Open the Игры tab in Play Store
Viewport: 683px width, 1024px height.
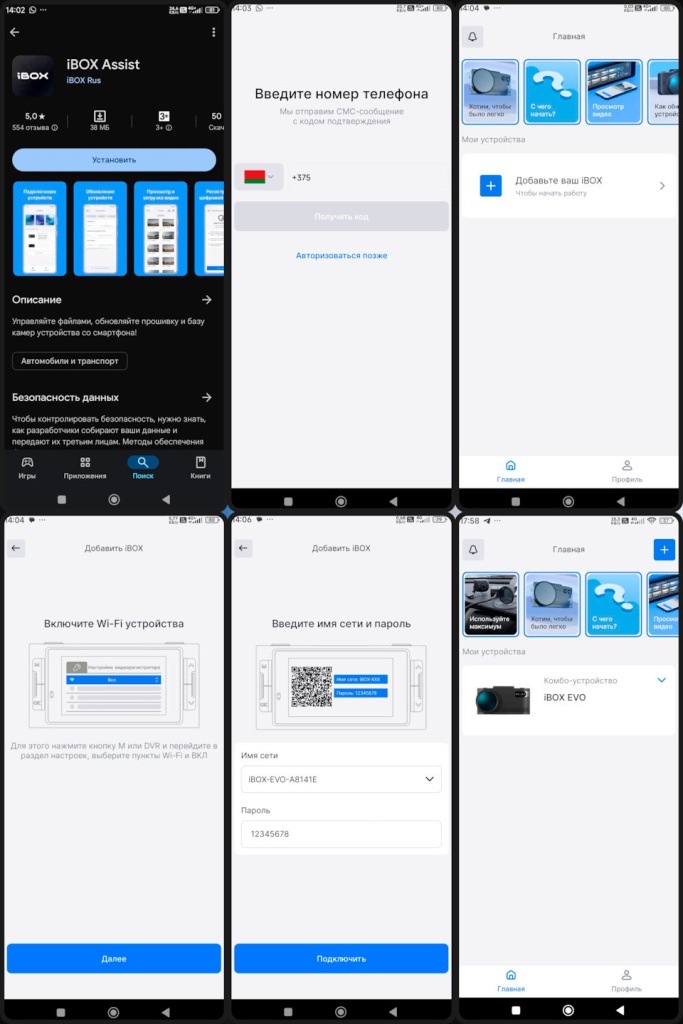click(x=27, y=468)
